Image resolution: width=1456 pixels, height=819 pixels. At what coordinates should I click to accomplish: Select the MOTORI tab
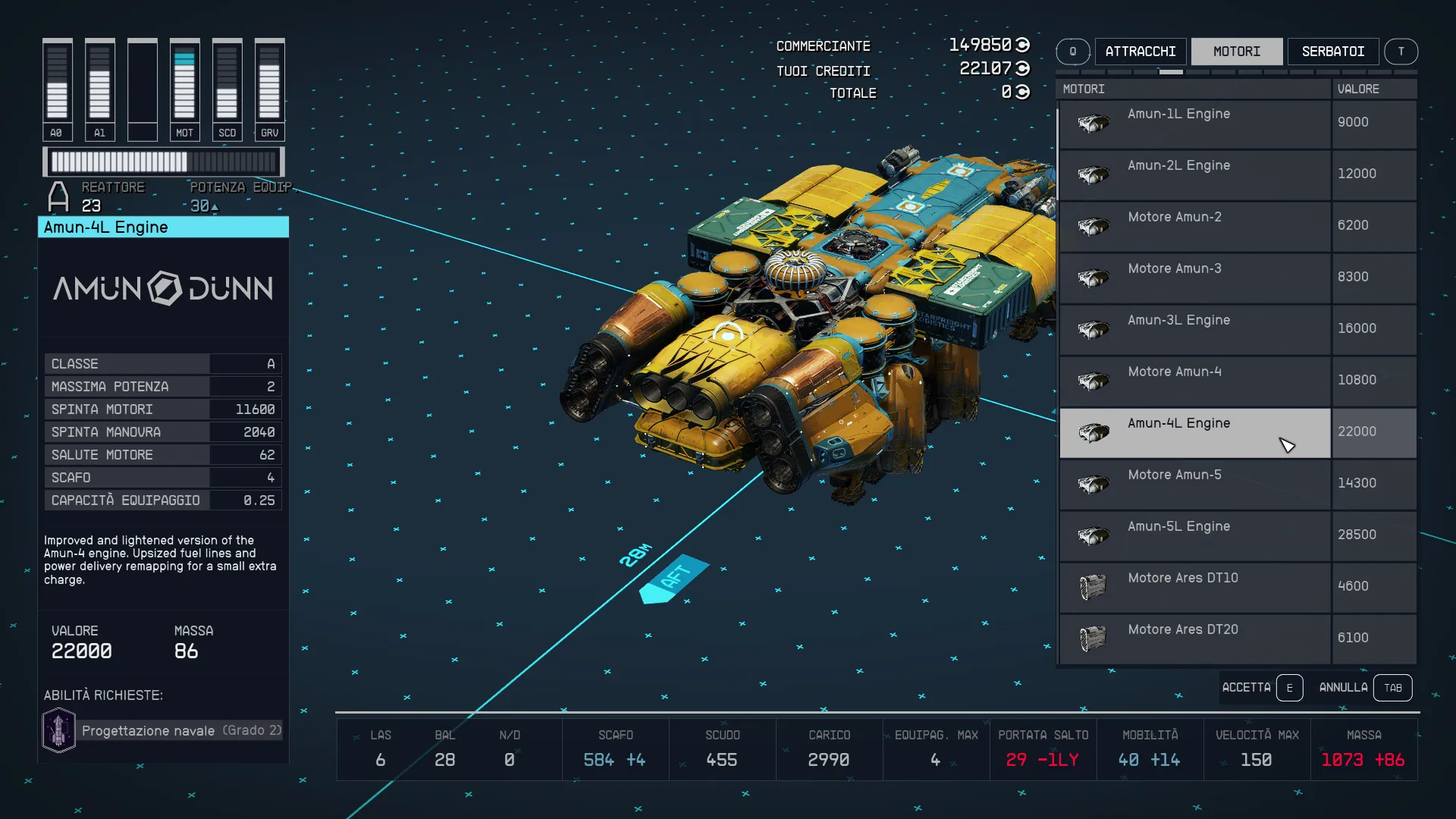1237,52
